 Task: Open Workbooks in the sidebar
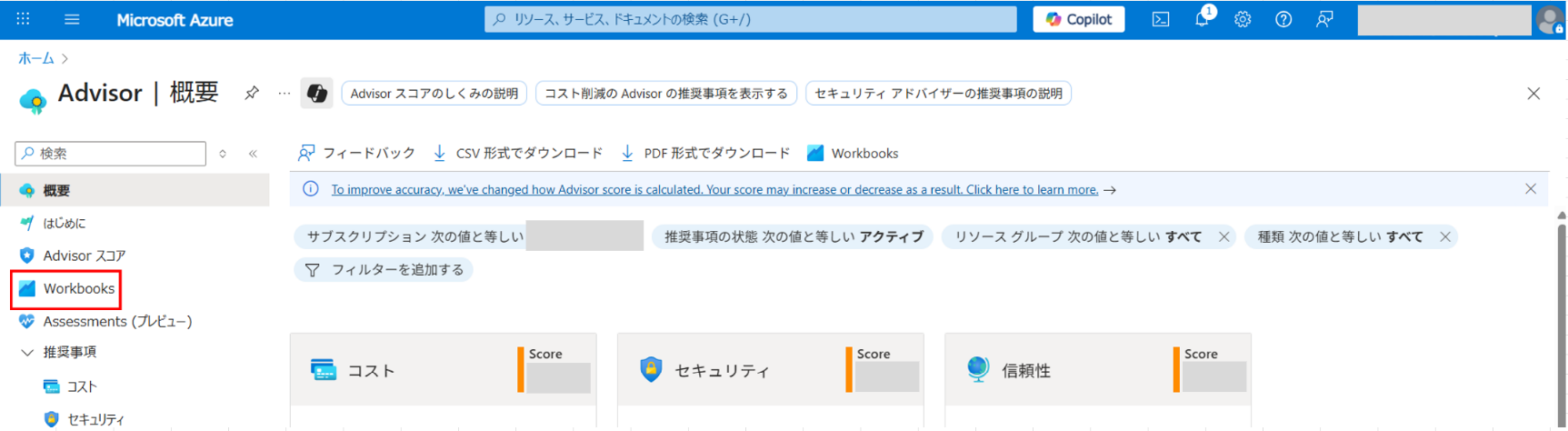click(x=66, y=289)
